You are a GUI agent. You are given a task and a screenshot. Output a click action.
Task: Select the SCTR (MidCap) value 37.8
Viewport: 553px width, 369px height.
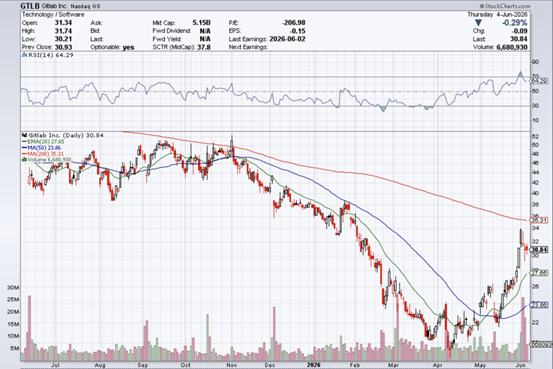coord(204,47)
